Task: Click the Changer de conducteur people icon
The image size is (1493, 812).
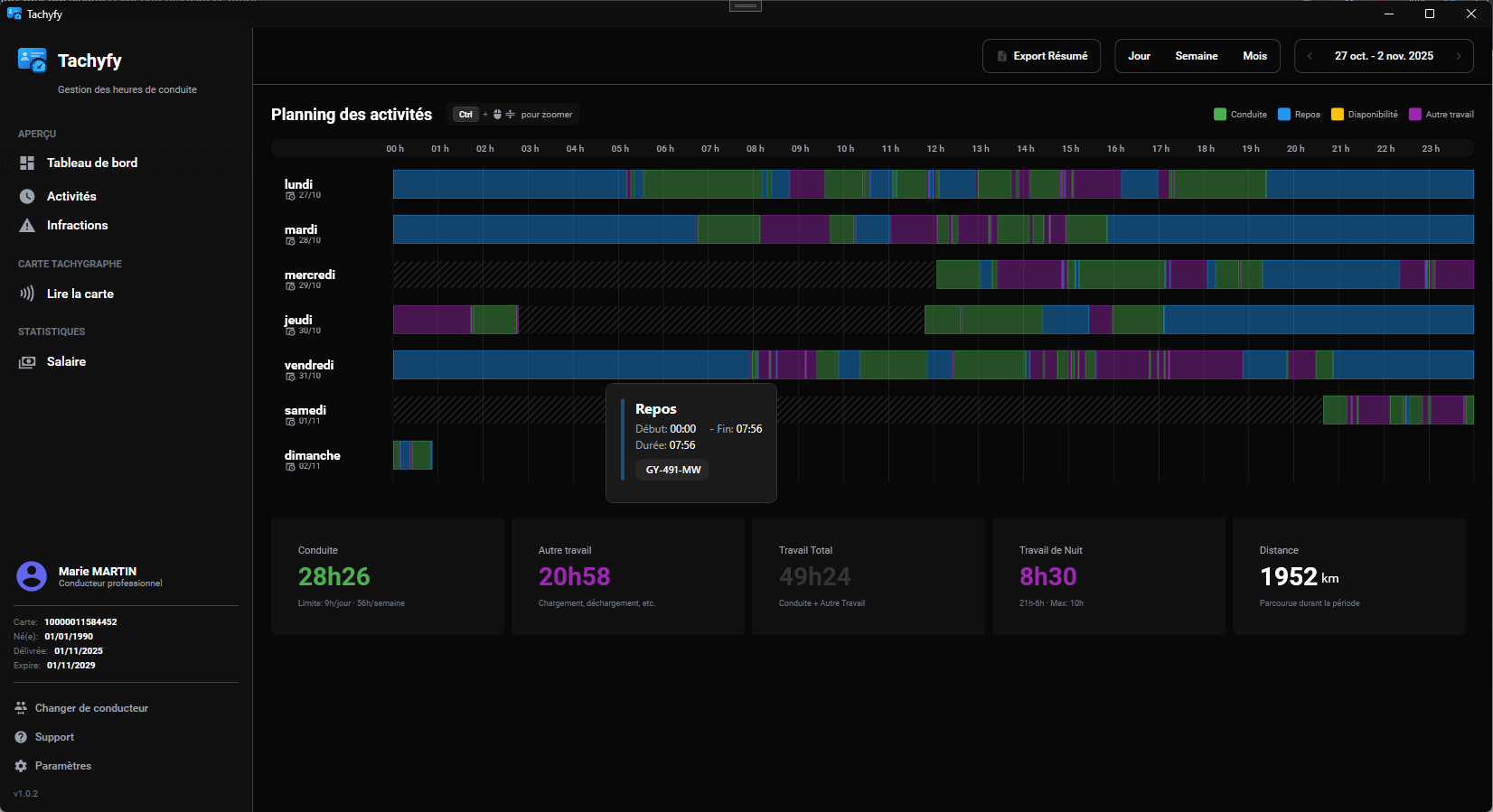Action: click(x=21, y=708)
